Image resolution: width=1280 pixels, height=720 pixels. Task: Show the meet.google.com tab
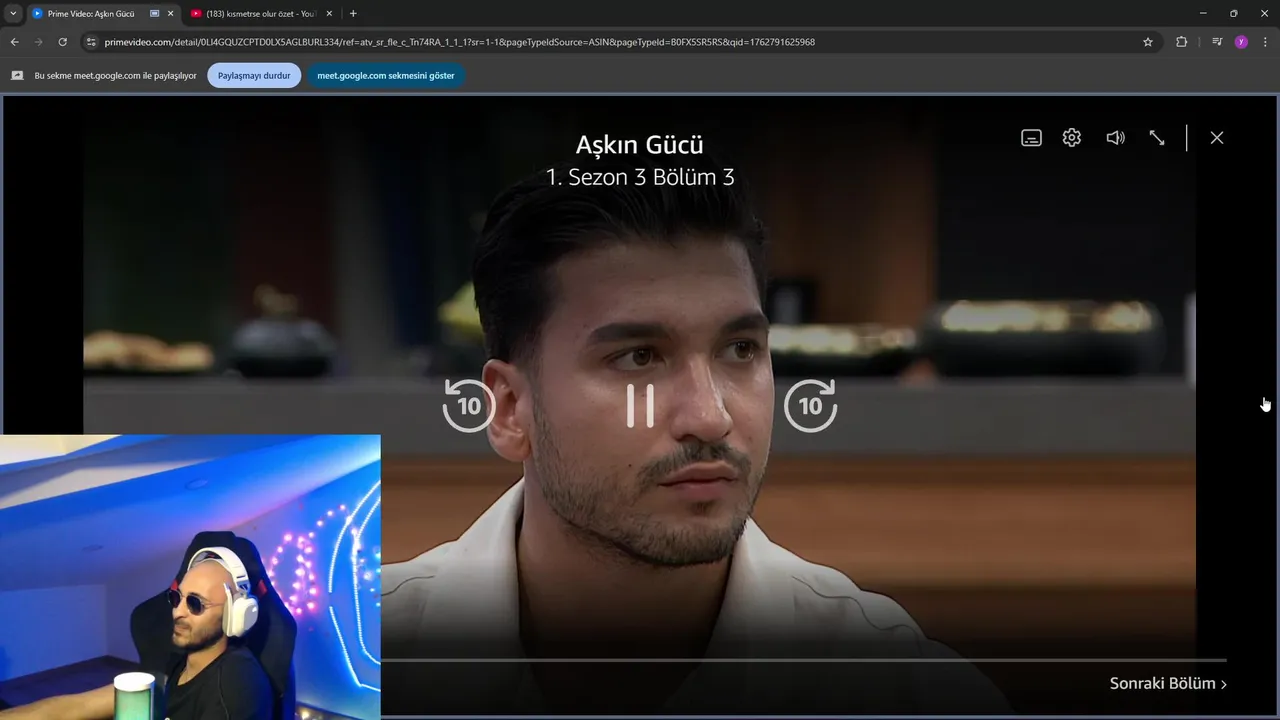click(386, 75)
